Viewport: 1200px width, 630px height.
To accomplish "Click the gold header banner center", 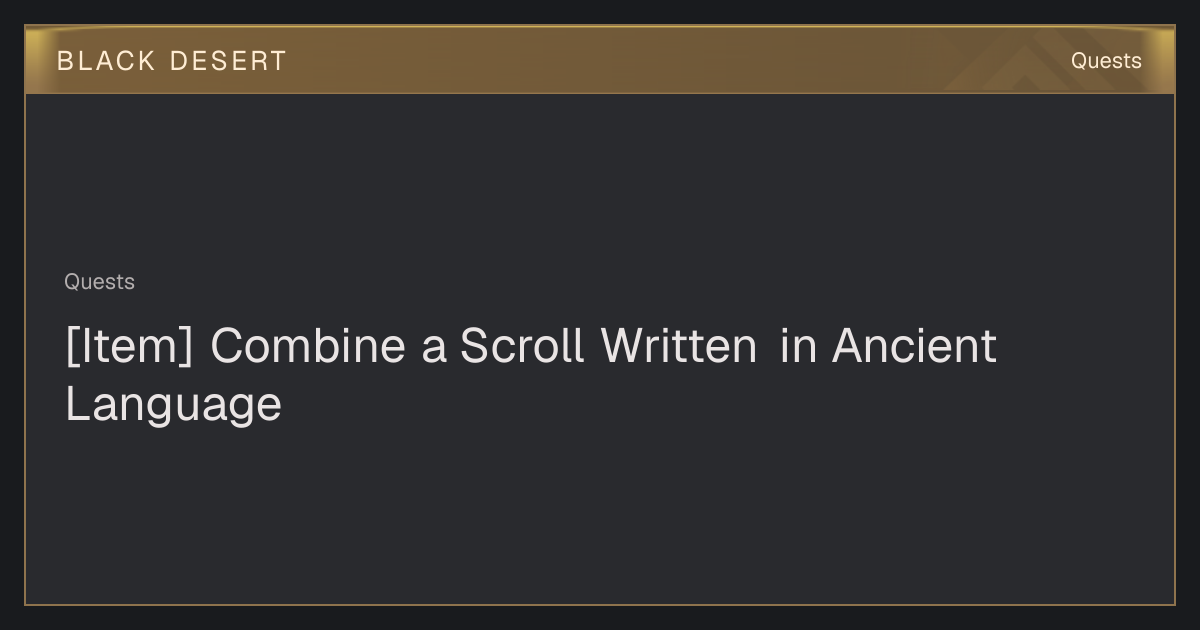I will click(600, 60).
